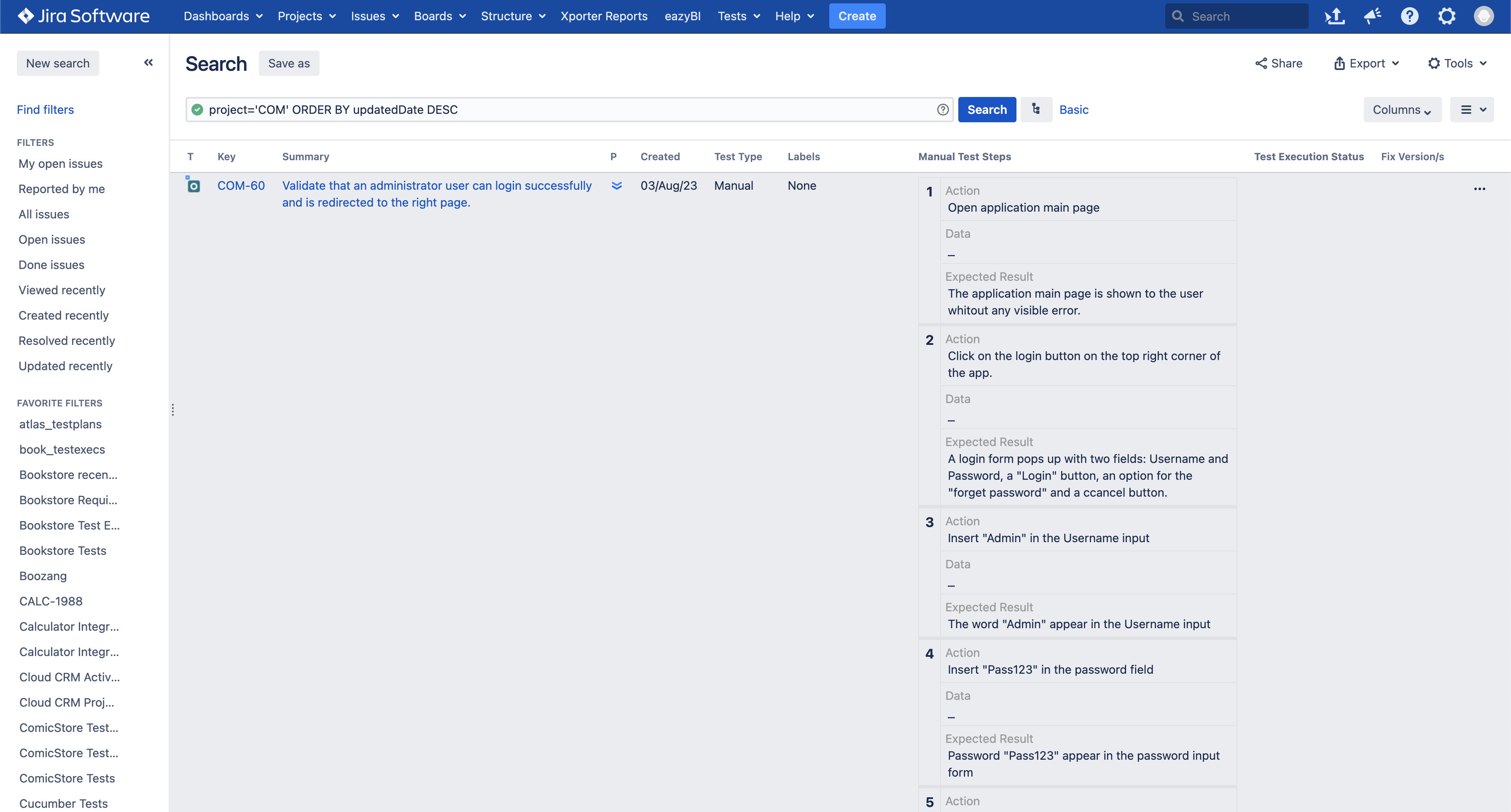Open the Bookstore Tests favorite filter
1511x812 pixels.
pyautogui.click(x=63, y=550)
